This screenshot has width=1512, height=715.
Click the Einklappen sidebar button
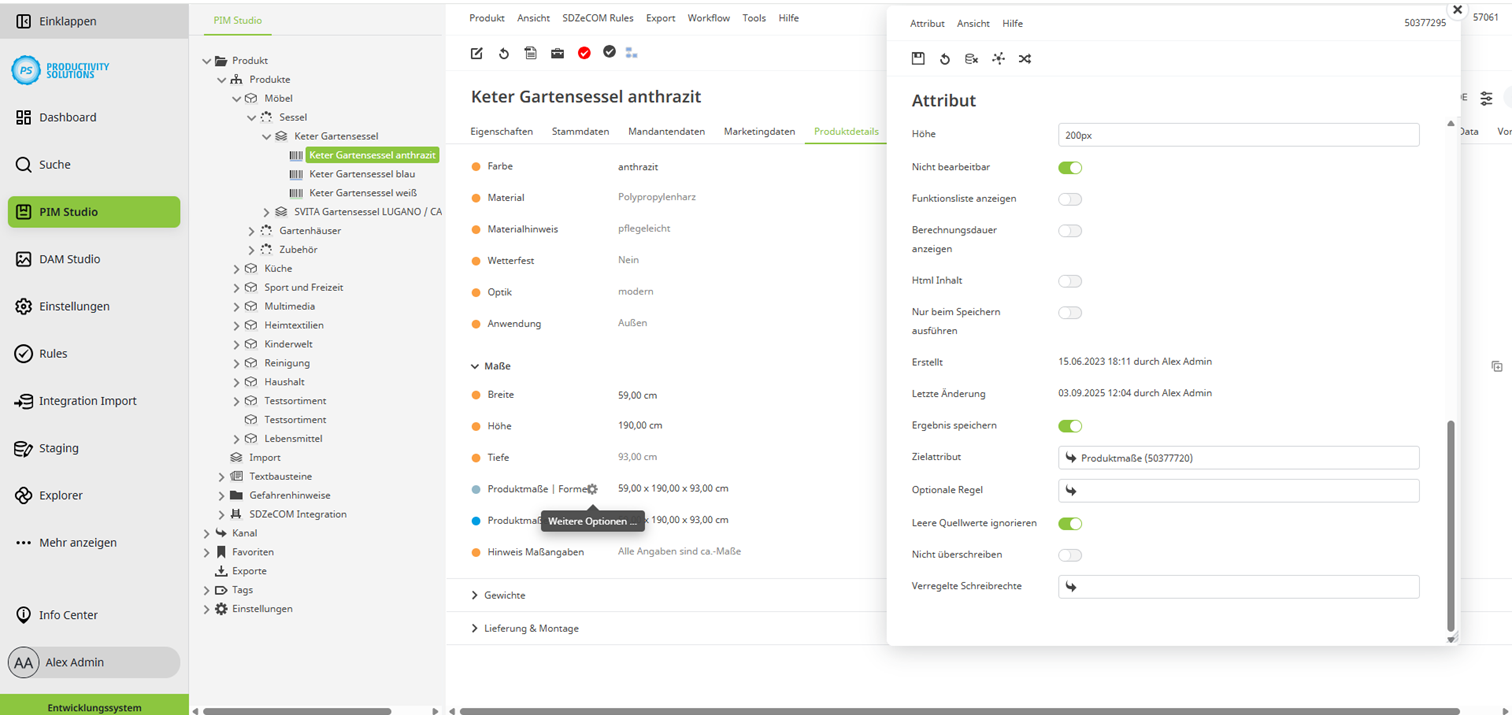coord(67,21)
